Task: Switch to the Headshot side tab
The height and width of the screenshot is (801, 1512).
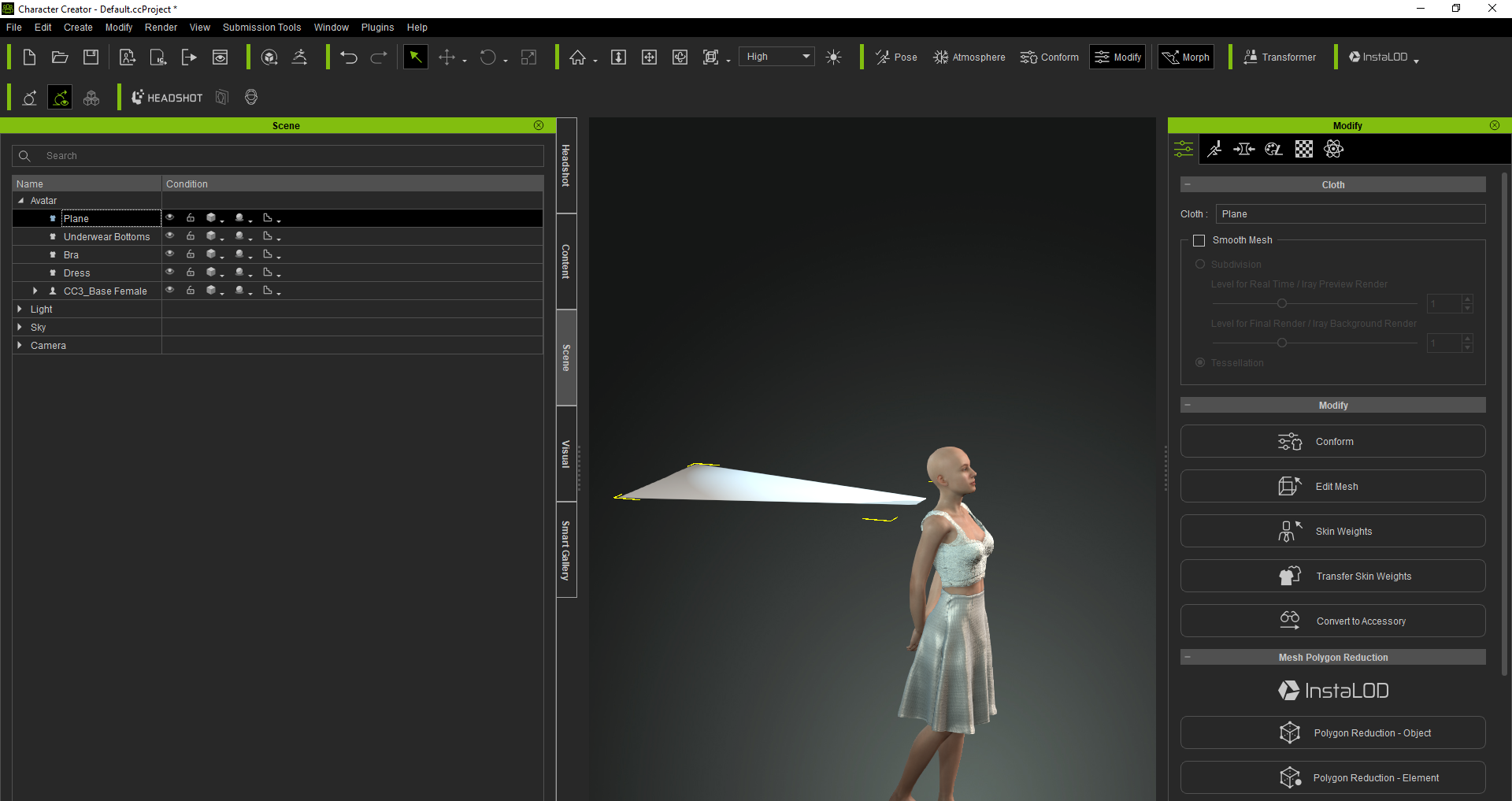Action: (566, 165)
